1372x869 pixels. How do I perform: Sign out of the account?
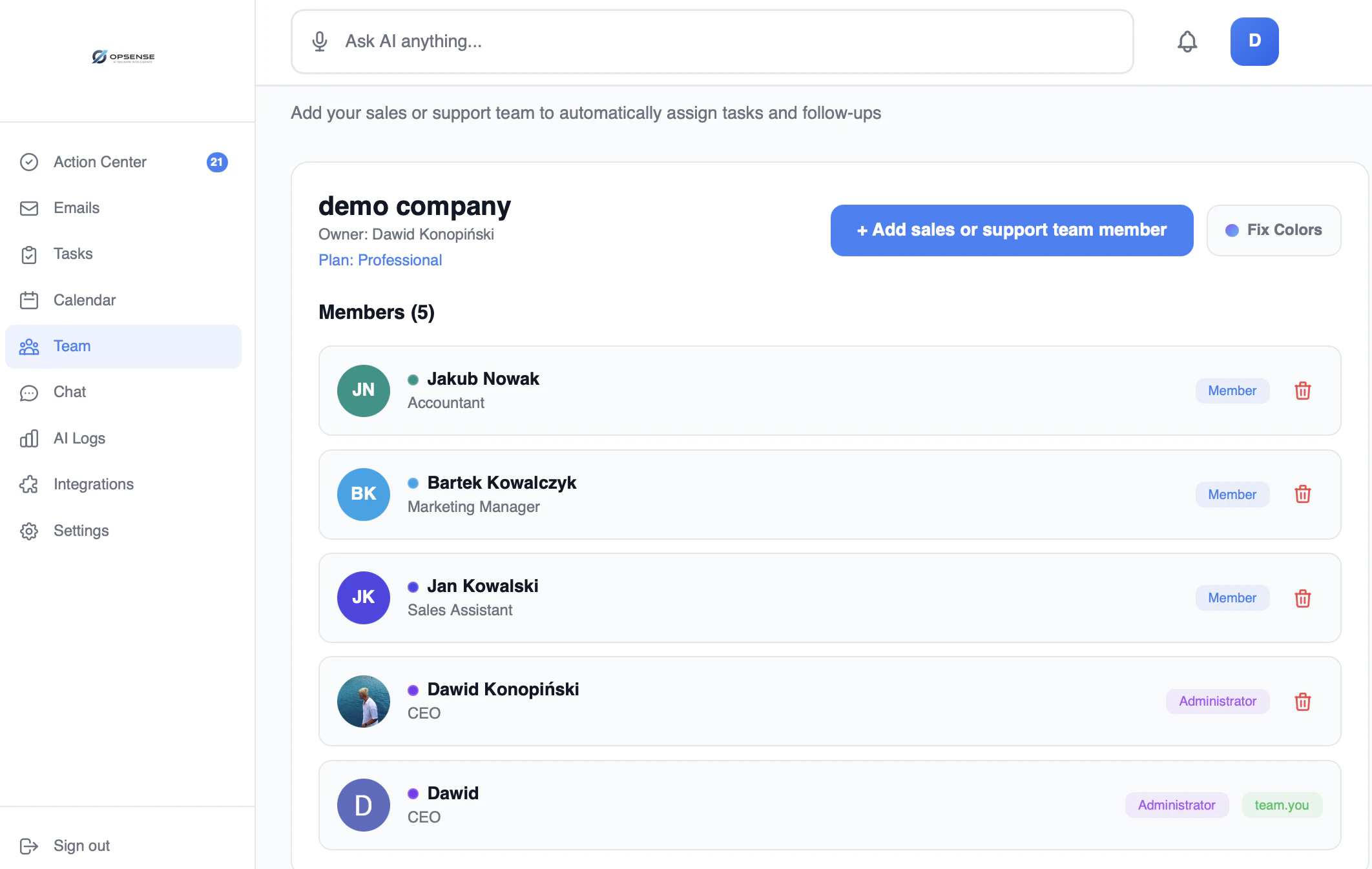point(81,846)
